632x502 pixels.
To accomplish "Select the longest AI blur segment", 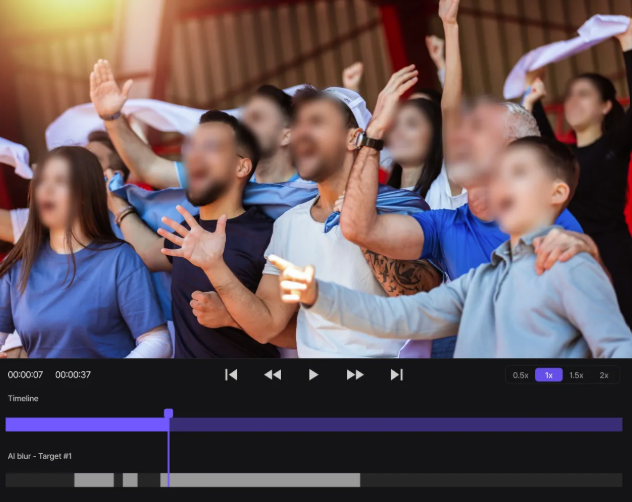I will pyautogui.click(x=260, y=480).
